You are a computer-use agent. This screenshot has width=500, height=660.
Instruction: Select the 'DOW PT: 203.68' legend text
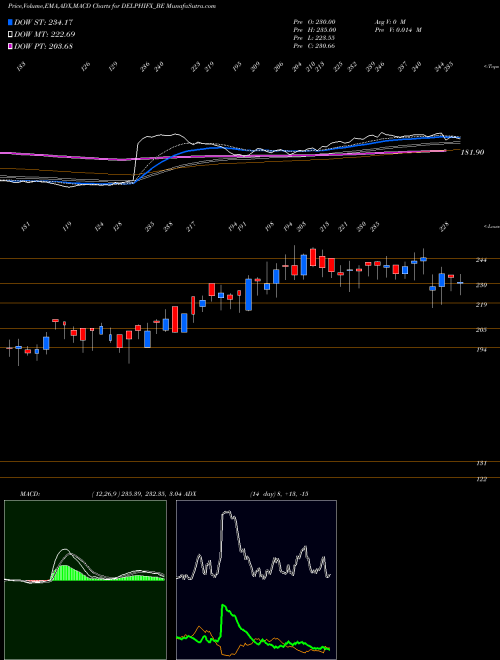43,46
